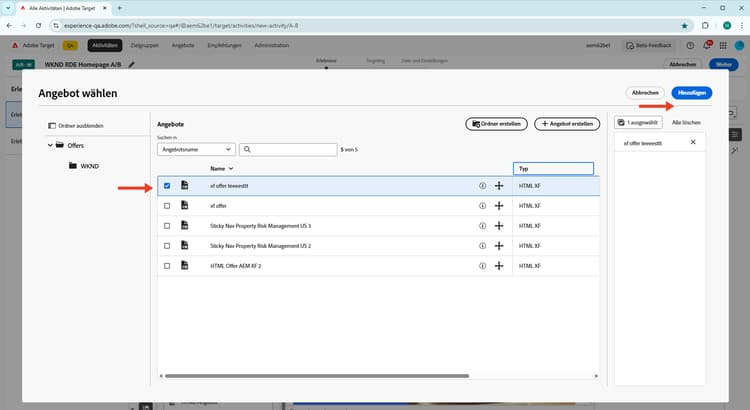Focus the offer search field
Viewport: 750px width, 410px height.
(x=288, y=149)
